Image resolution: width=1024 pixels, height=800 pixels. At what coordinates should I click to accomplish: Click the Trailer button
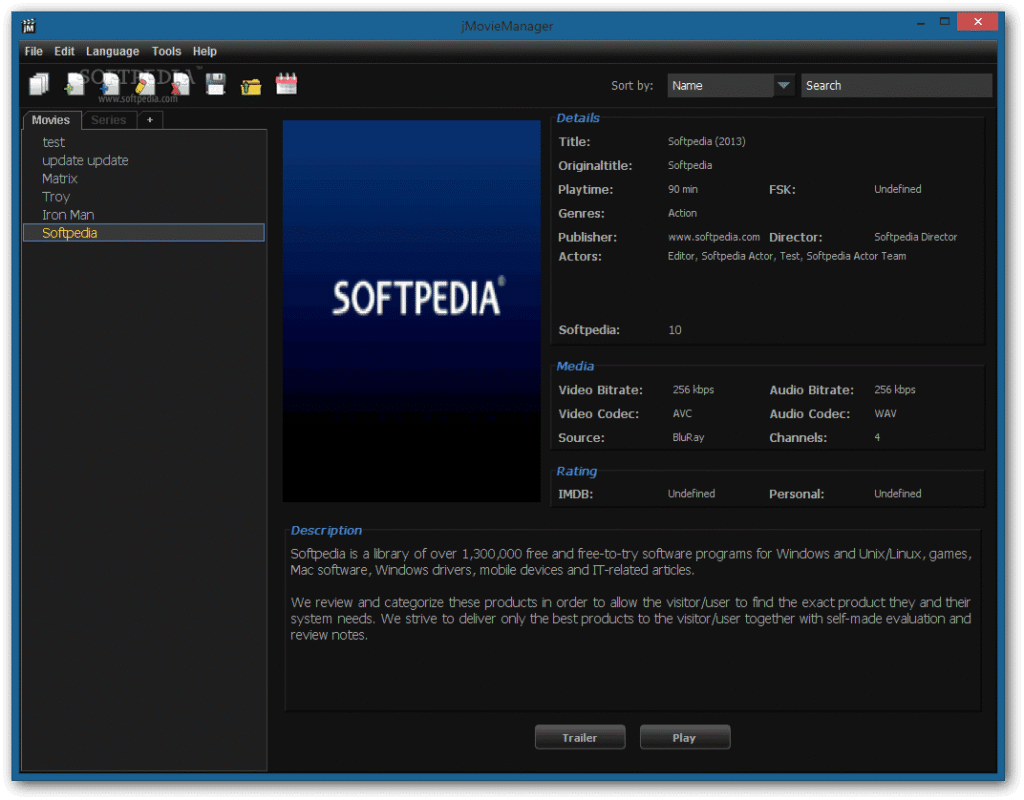coord(580,737)
